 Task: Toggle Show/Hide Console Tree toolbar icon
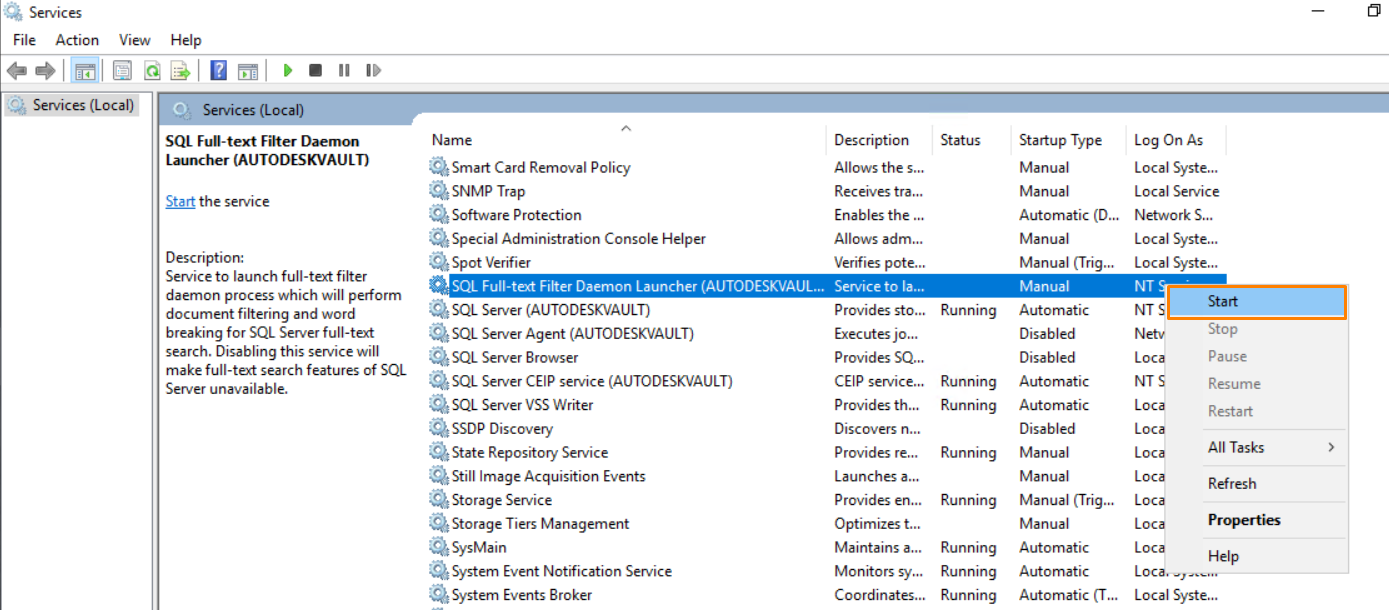point(85,70)
